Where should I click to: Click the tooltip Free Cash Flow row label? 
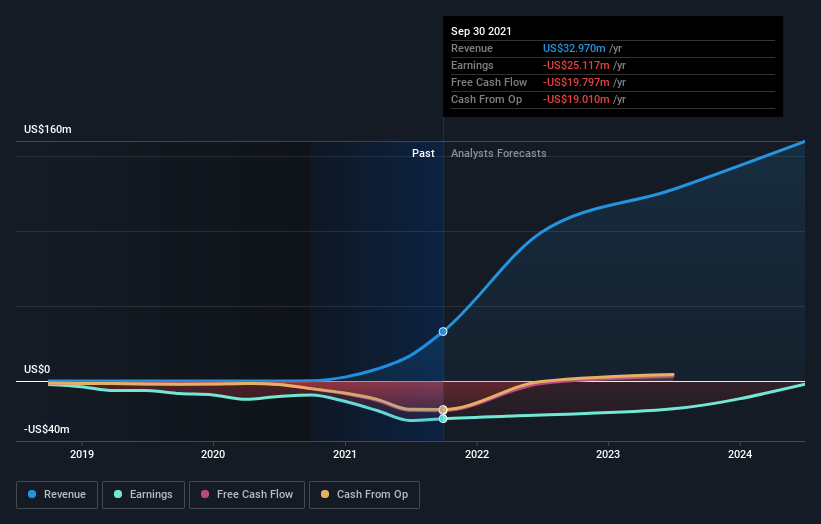[489, 82]
